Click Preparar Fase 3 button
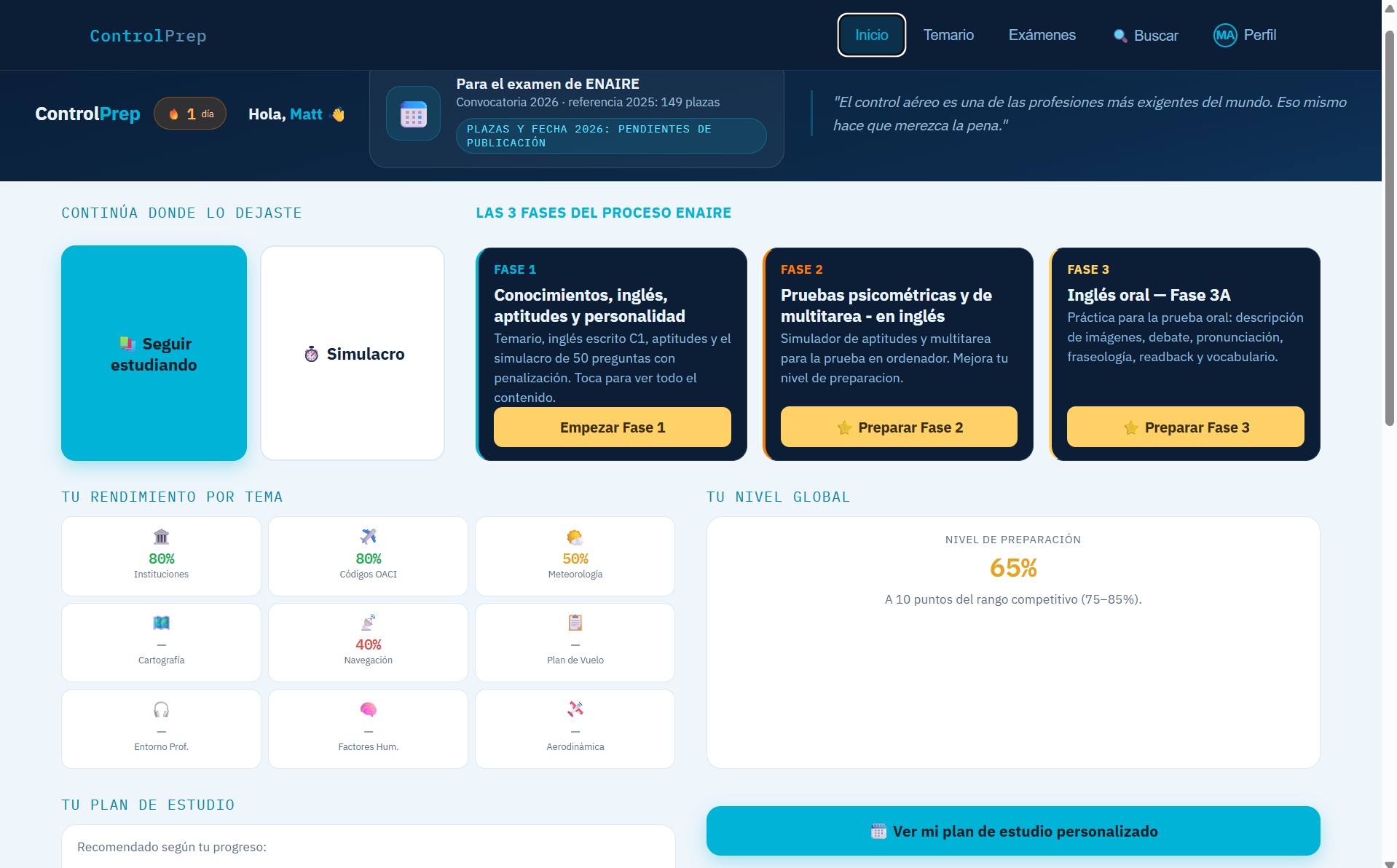Image resolution: width=1397 pixels, height=868 pixels. click(x=1185, y=427)
